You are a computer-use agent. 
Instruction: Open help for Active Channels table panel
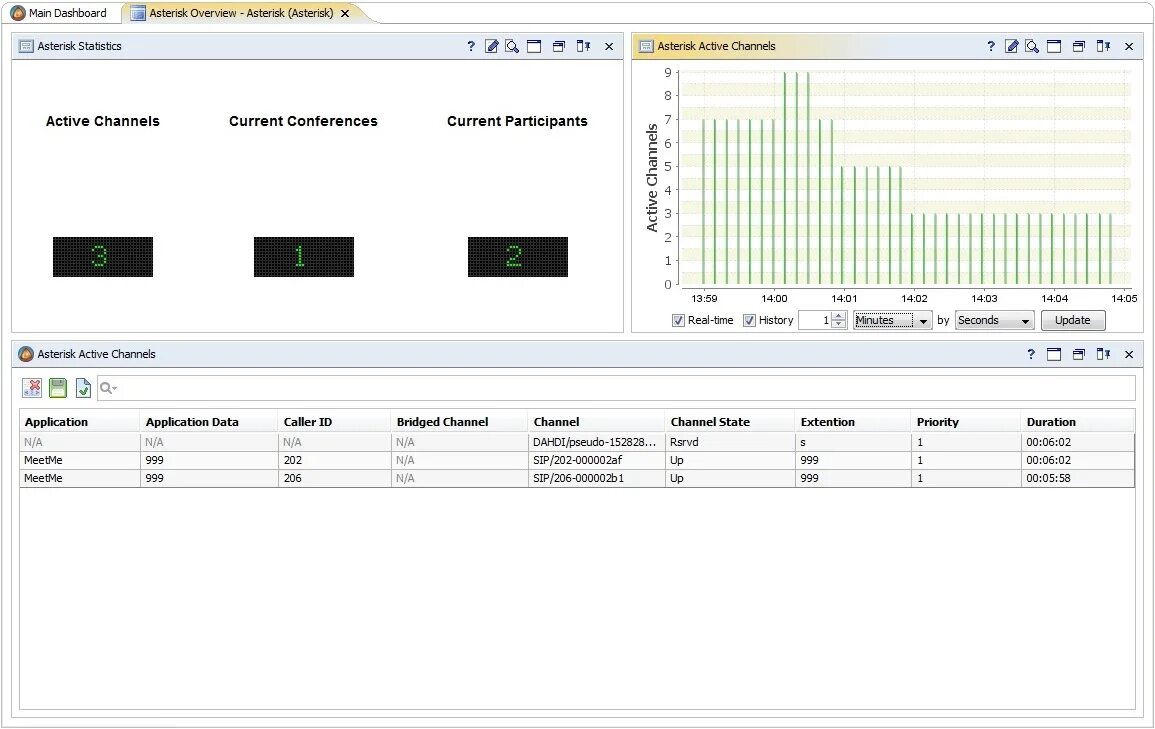pyautogui.click(x=1031, y=353)
